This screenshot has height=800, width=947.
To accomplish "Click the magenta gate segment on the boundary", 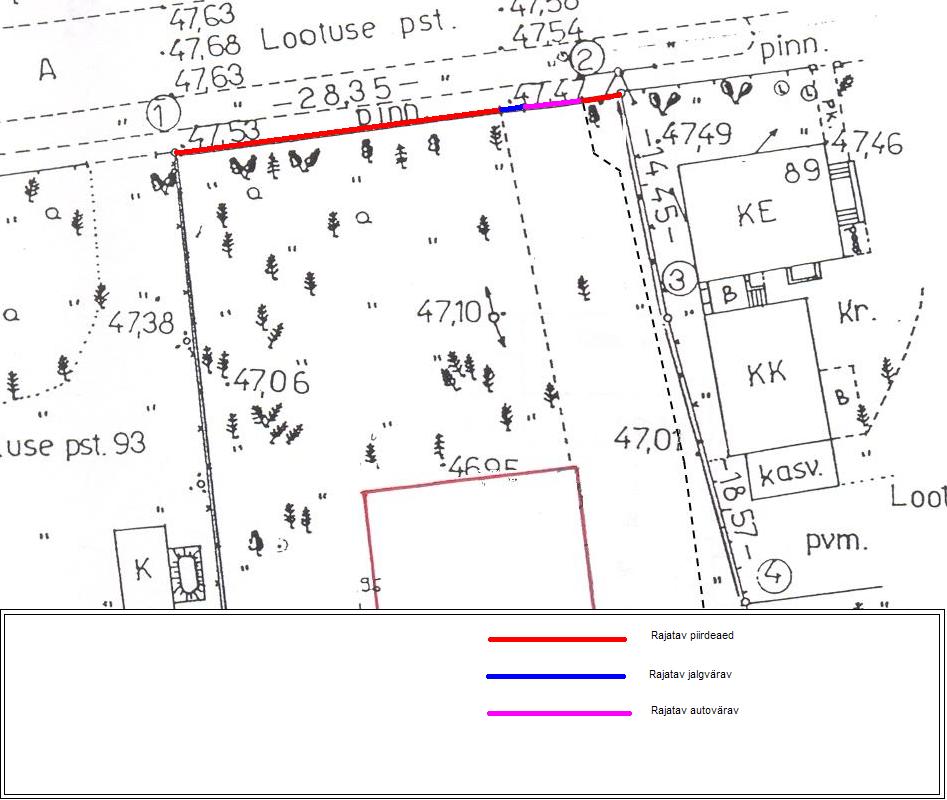I will tap(552, 103).
